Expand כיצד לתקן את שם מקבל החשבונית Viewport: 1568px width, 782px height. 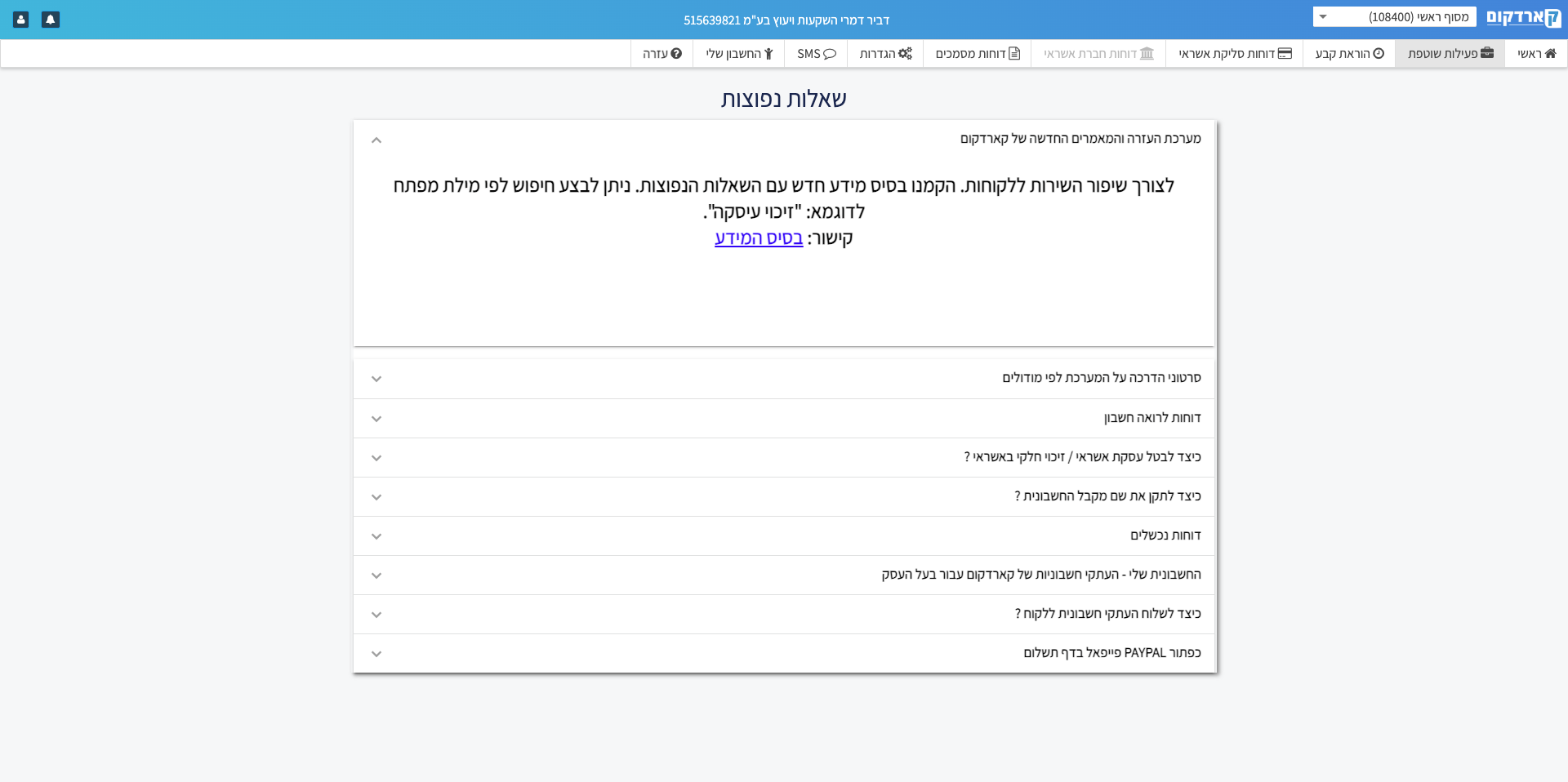784,497
